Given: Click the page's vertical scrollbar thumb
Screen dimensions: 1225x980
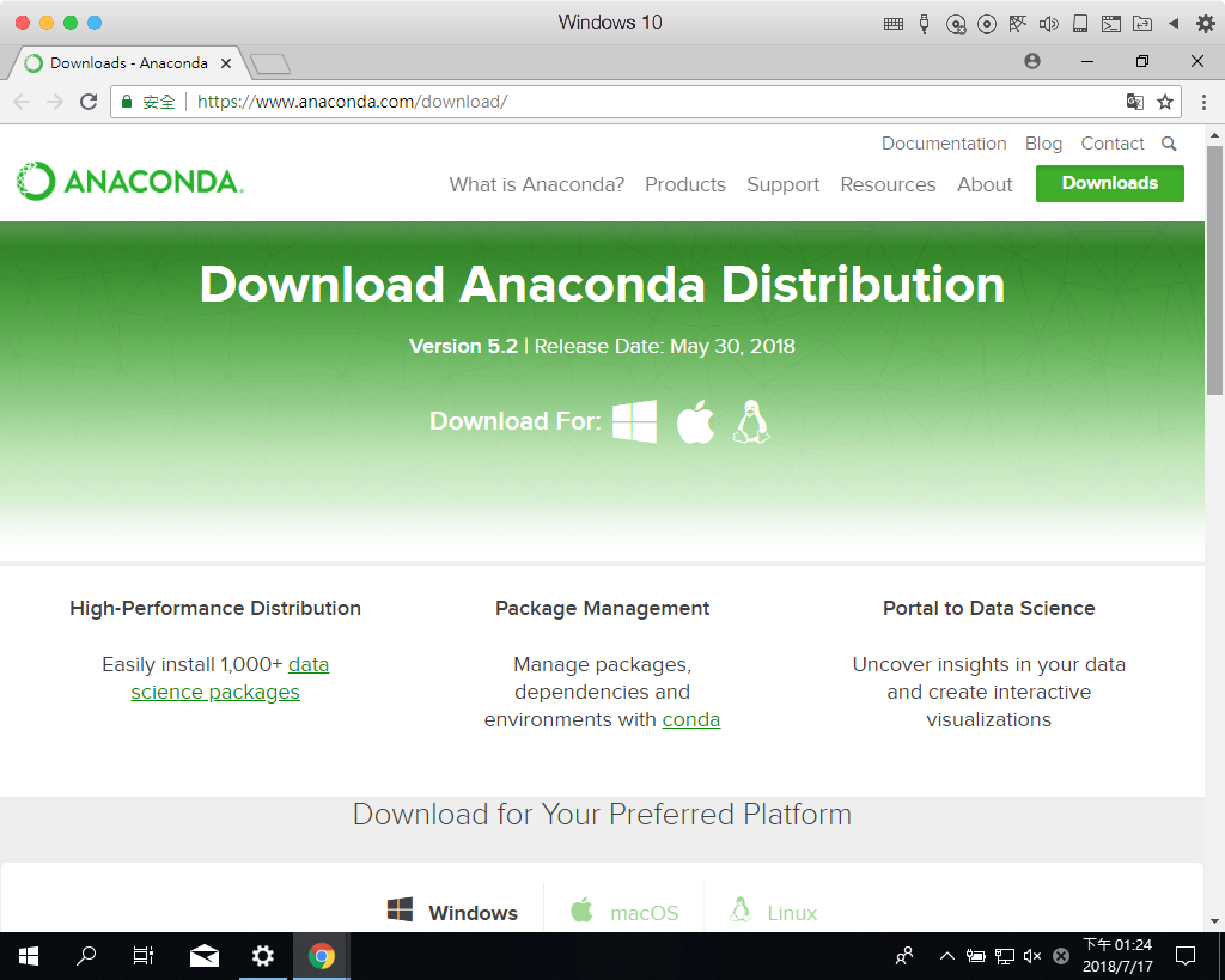Looking at the screenshot, I should point(1214,269).
